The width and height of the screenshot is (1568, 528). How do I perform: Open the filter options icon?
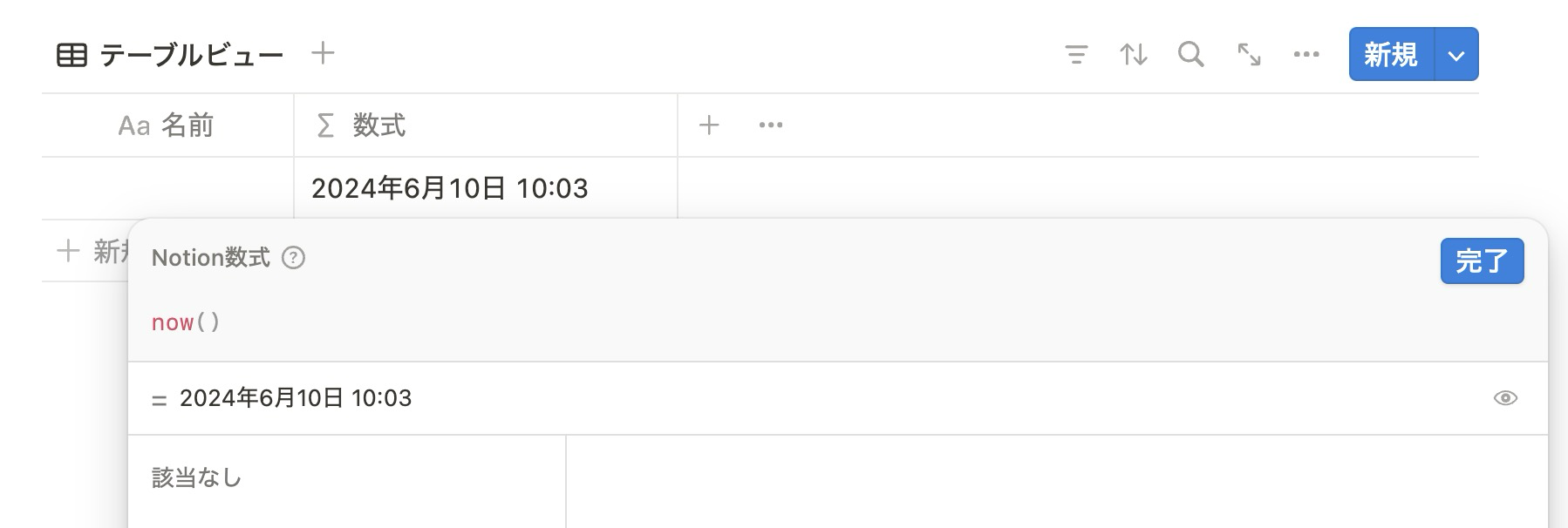point(1076,55)
